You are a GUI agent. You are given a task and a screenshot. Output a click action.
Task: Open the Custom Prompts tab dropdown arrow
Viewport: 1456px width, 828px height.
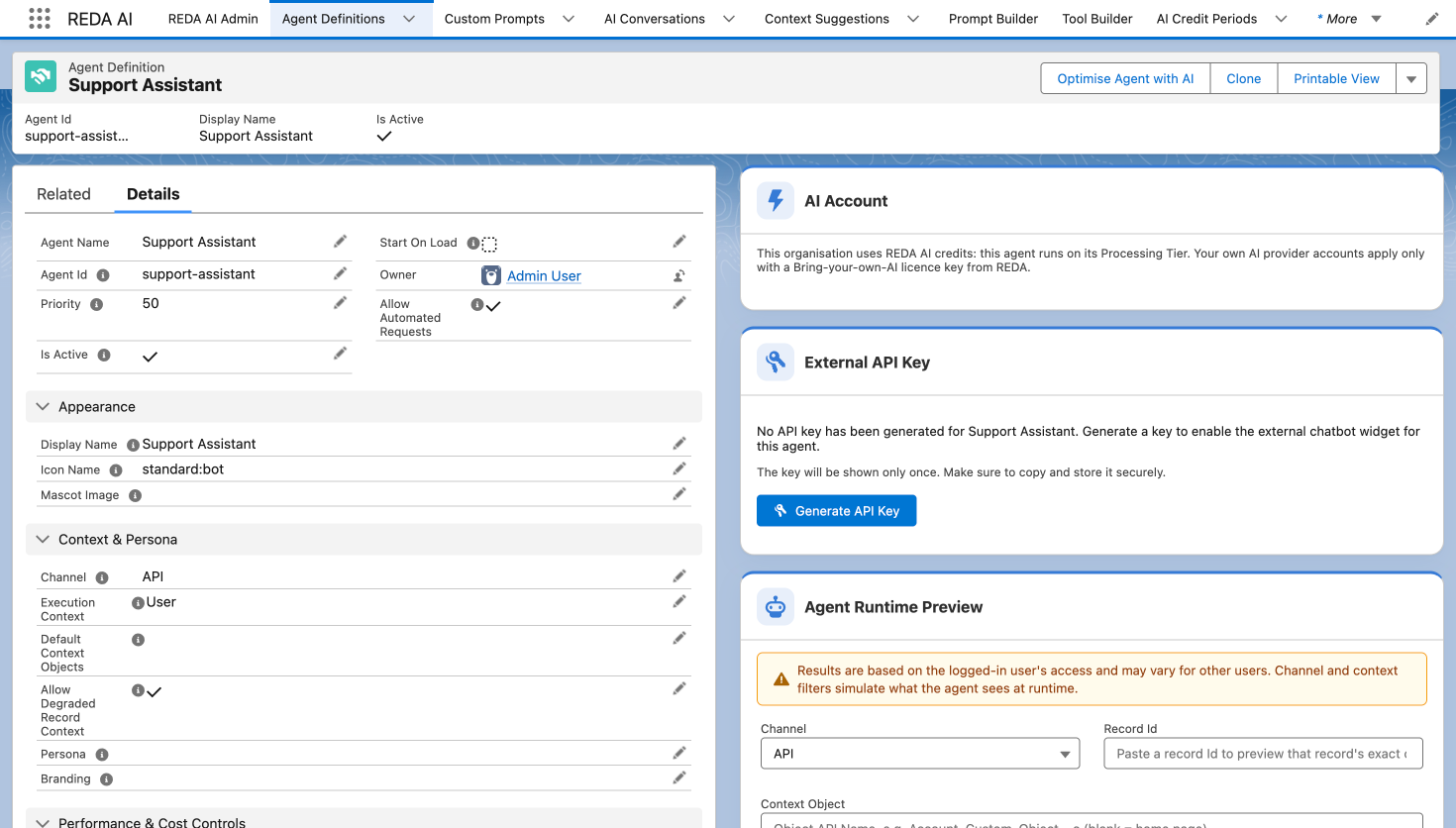(x=568, y=19)
